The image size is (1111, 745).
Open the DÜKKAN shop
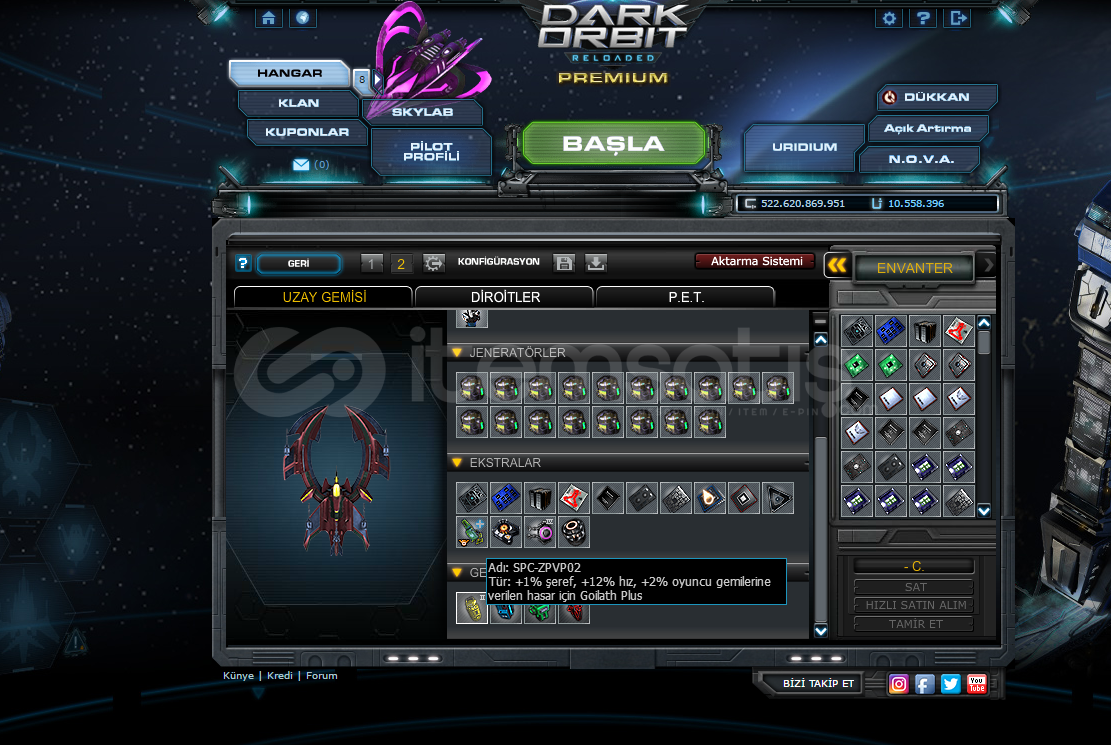[x=937, y=97]
